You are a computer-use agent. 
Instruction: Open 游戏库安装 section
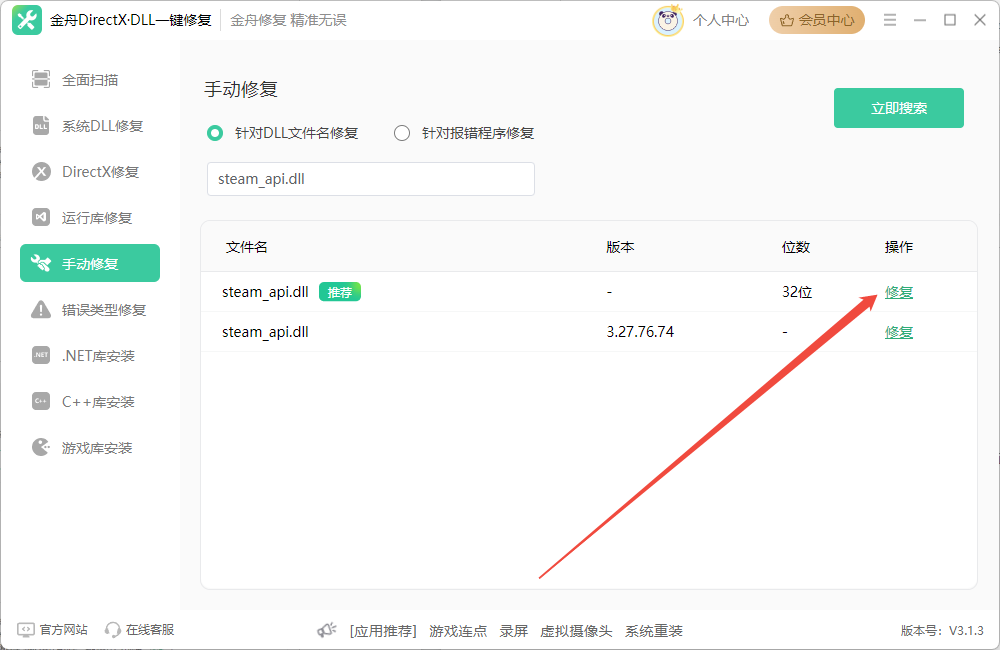[x=90, y=447]
